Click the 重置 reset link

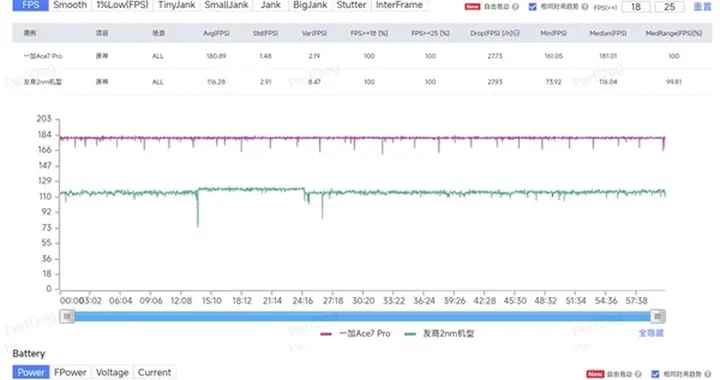pos(702,7)
